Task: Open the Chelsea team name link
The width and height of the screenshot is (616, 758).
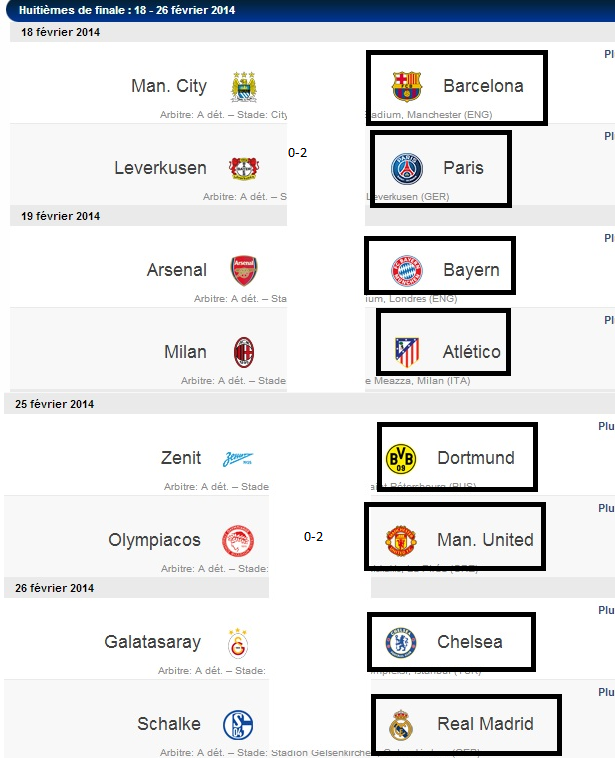Action: click(x=469, y=641)
